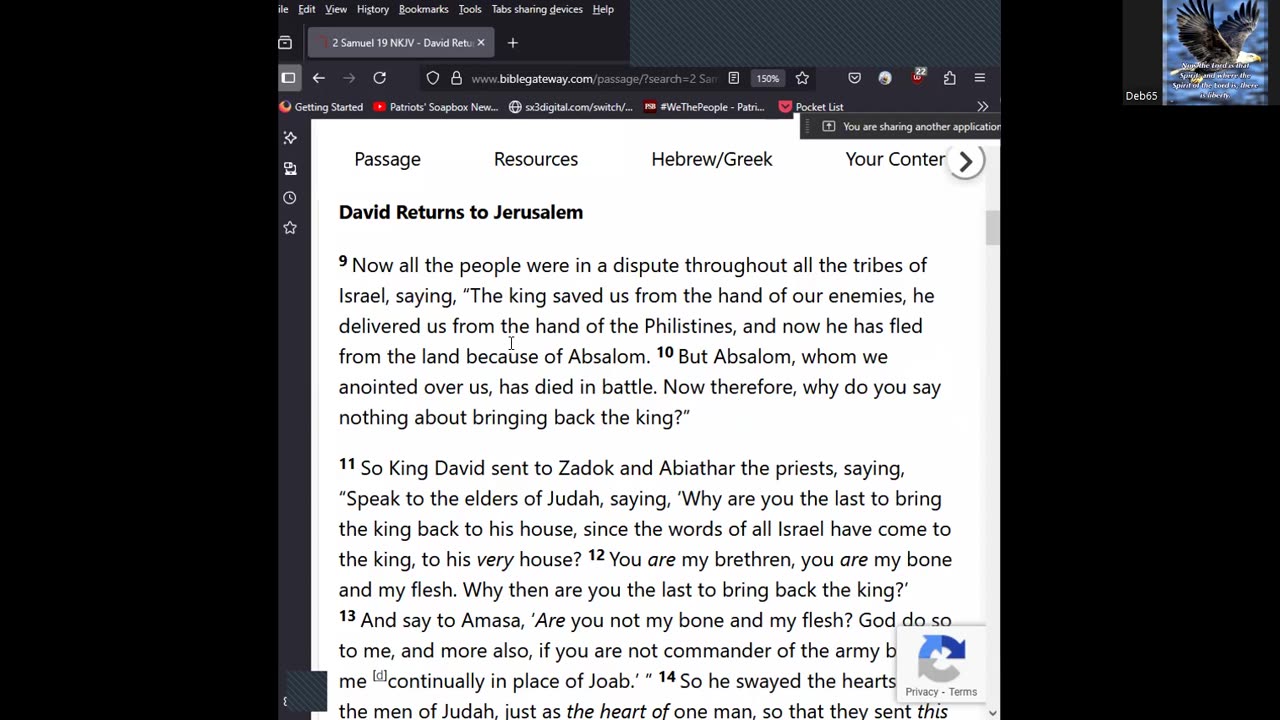The height and width of the screenshot is (720, 1280).
Task: Open the Firefox account avatar icon
Action: [885, 78]
